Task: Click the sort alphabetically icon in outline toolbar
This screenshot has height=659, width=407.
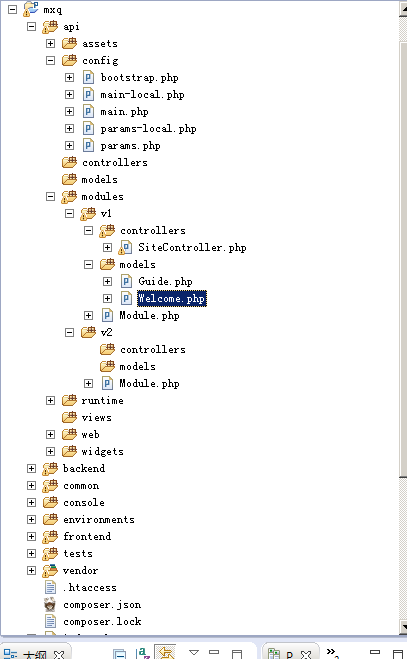Action: (143, 653)
